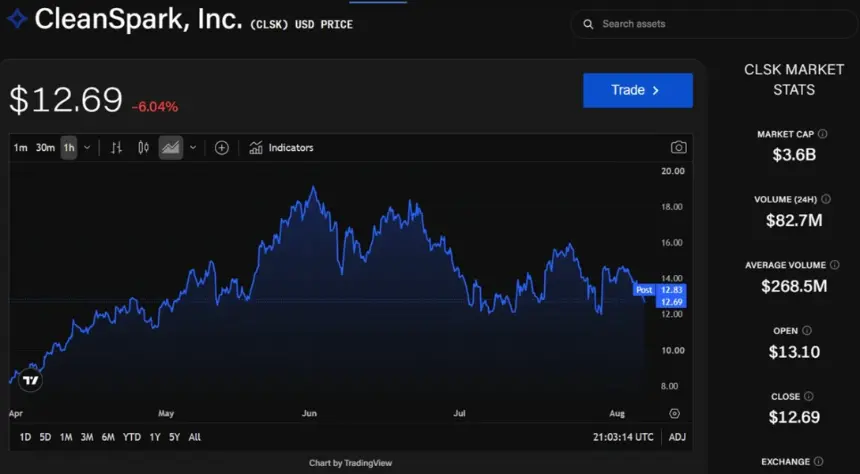
Task: Select the bars chart style icon
Action: pyautogui.click(x=116, y=148)
